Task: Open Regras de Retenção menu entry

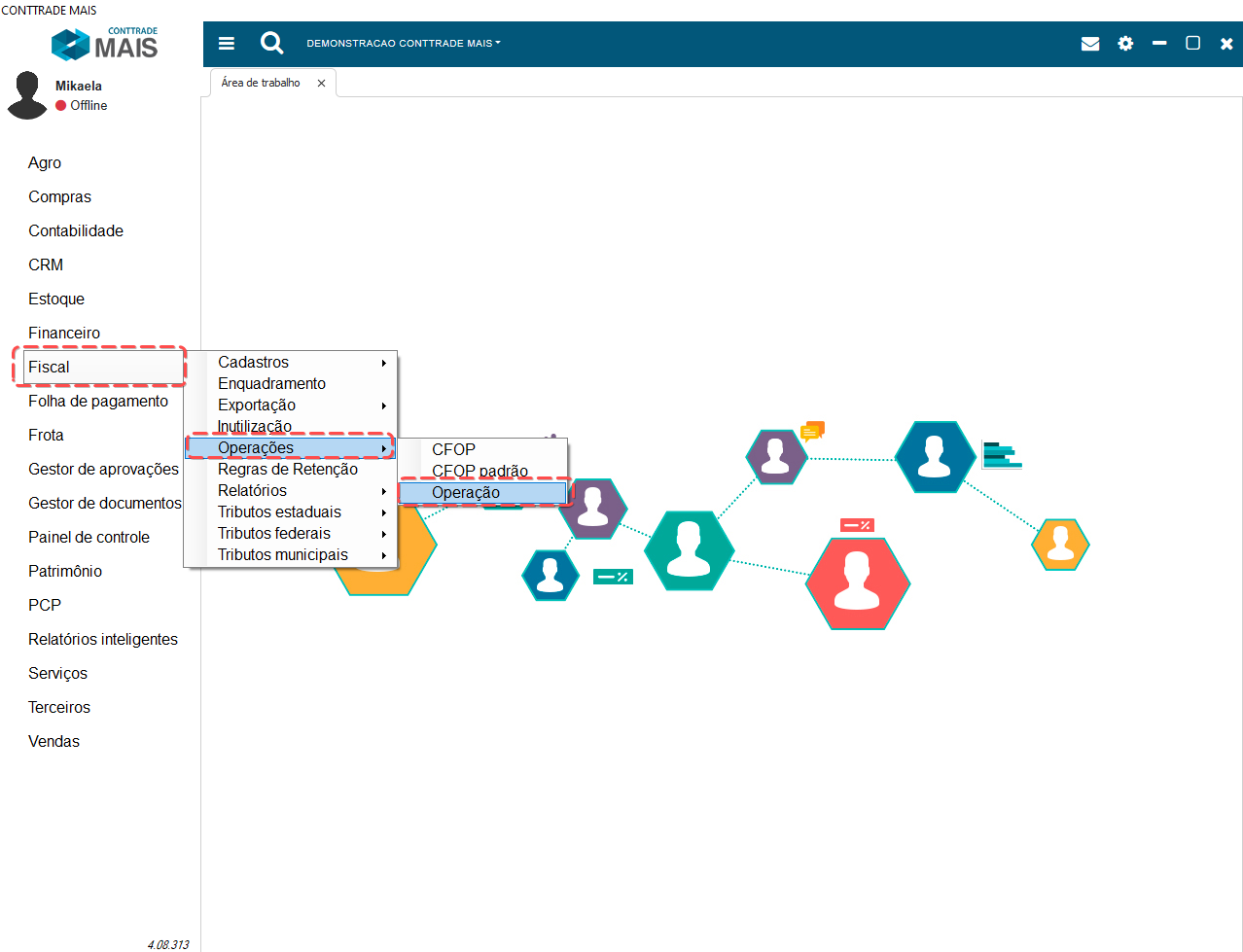Action: 288,470
